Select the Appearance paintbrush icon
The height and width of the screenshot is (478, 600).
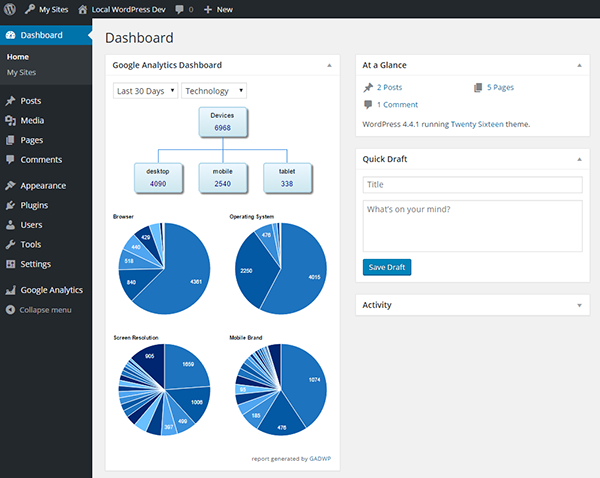tap(10, 185)
